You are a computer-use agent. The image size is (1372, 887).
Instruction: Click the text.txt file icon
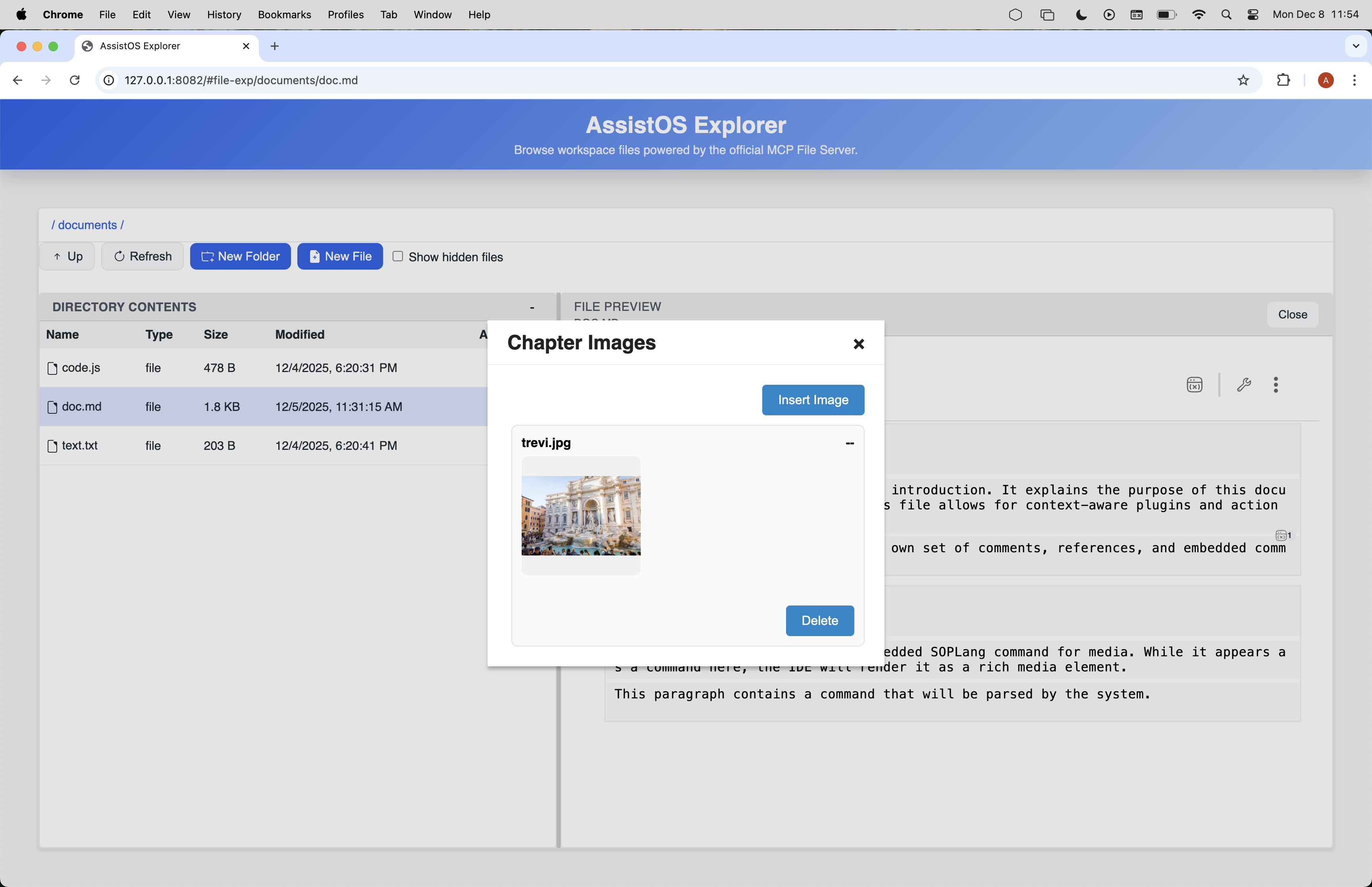click(52, 445)
